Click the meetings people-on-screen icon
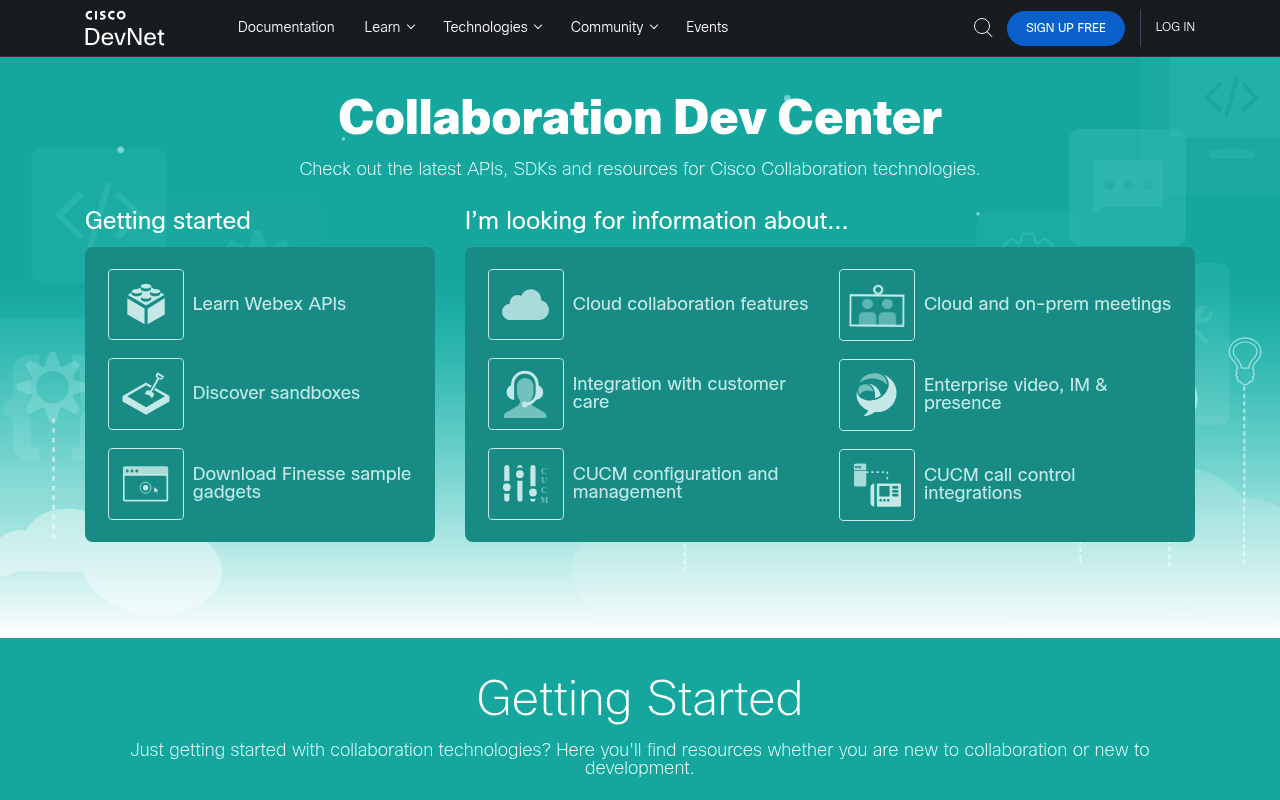 (877, 305)
